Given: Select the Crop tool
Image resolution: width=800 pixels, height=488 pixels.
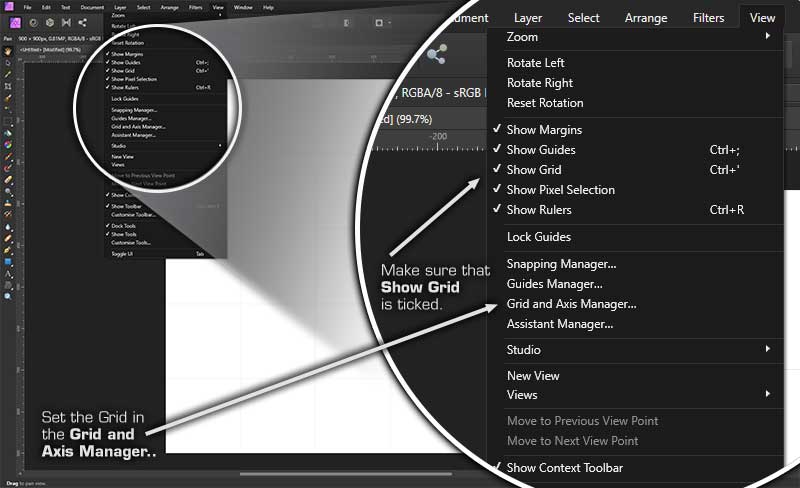Looking at the screenshot, I should tap(8, 86).
